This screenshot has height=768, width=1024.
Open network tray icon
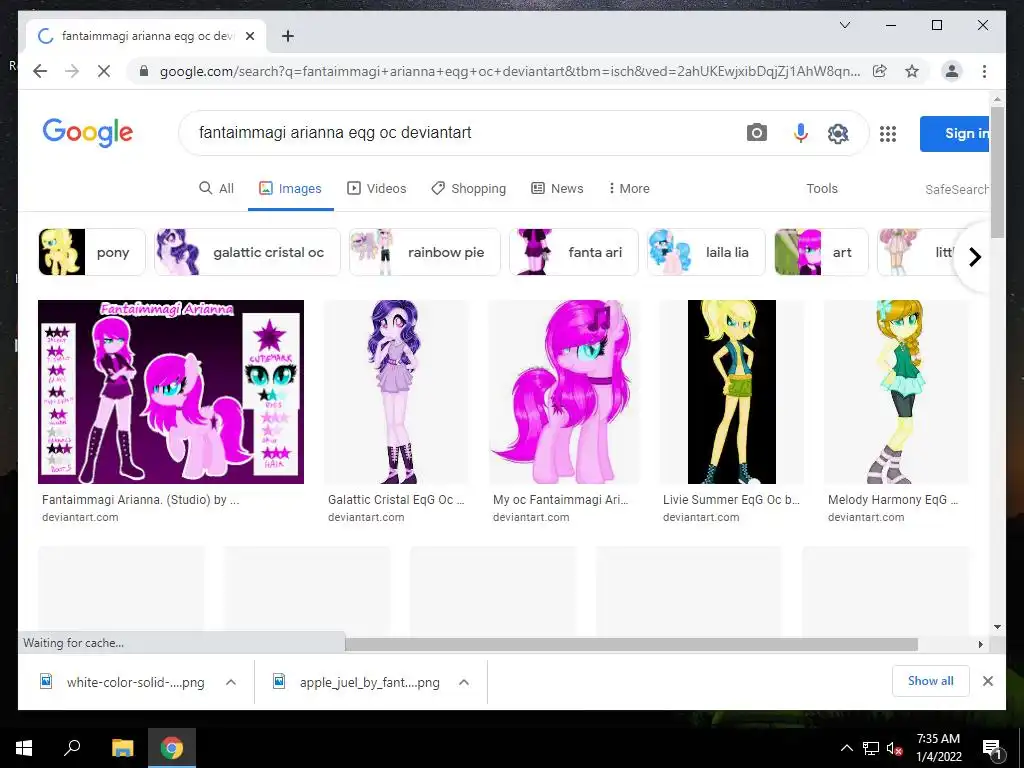click(x=870, y=748)
